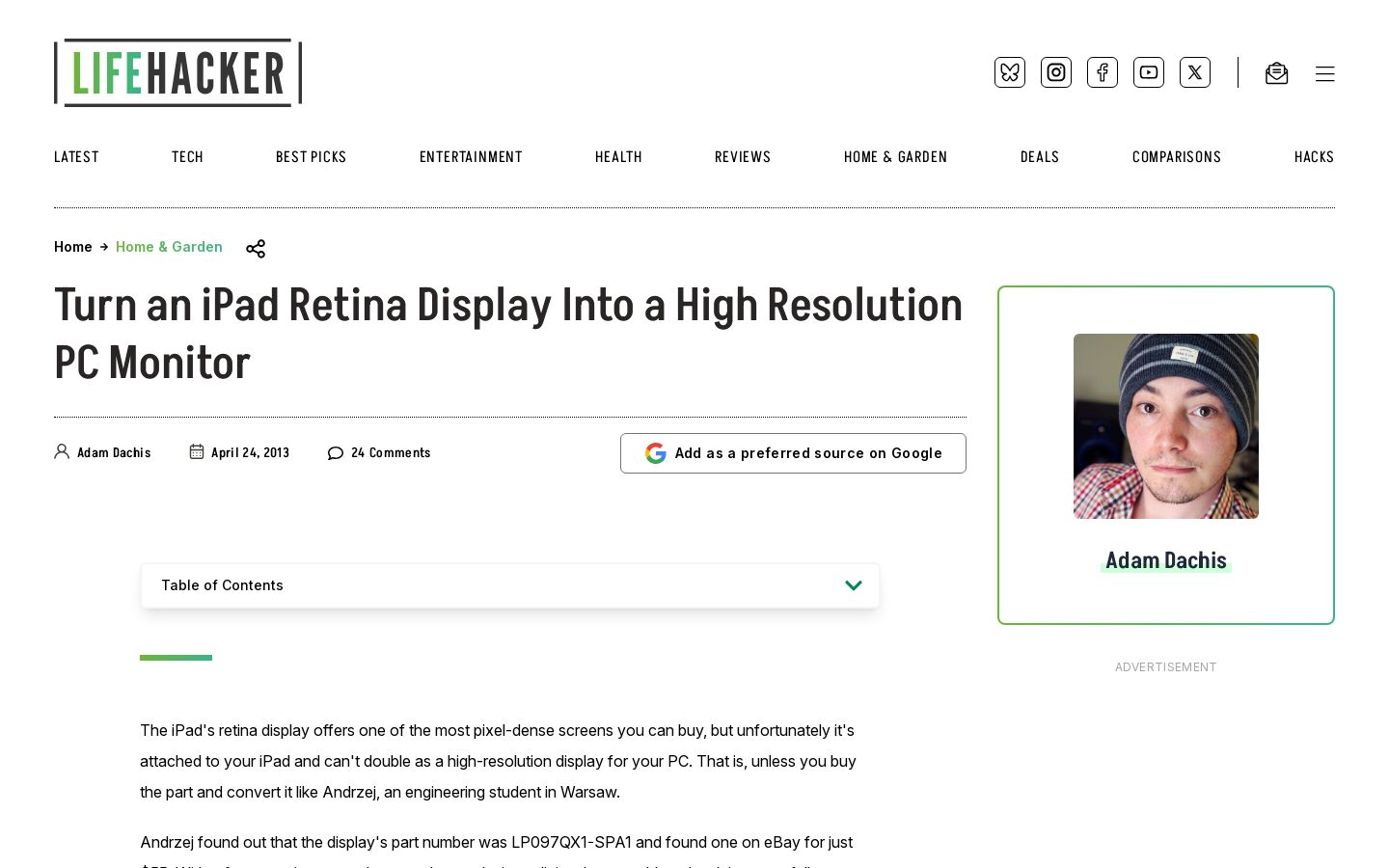Viewport: 1389px width, 868px height.
Task: Click the paragraph starting "Andrzej found out"
Action: (497, 850)
